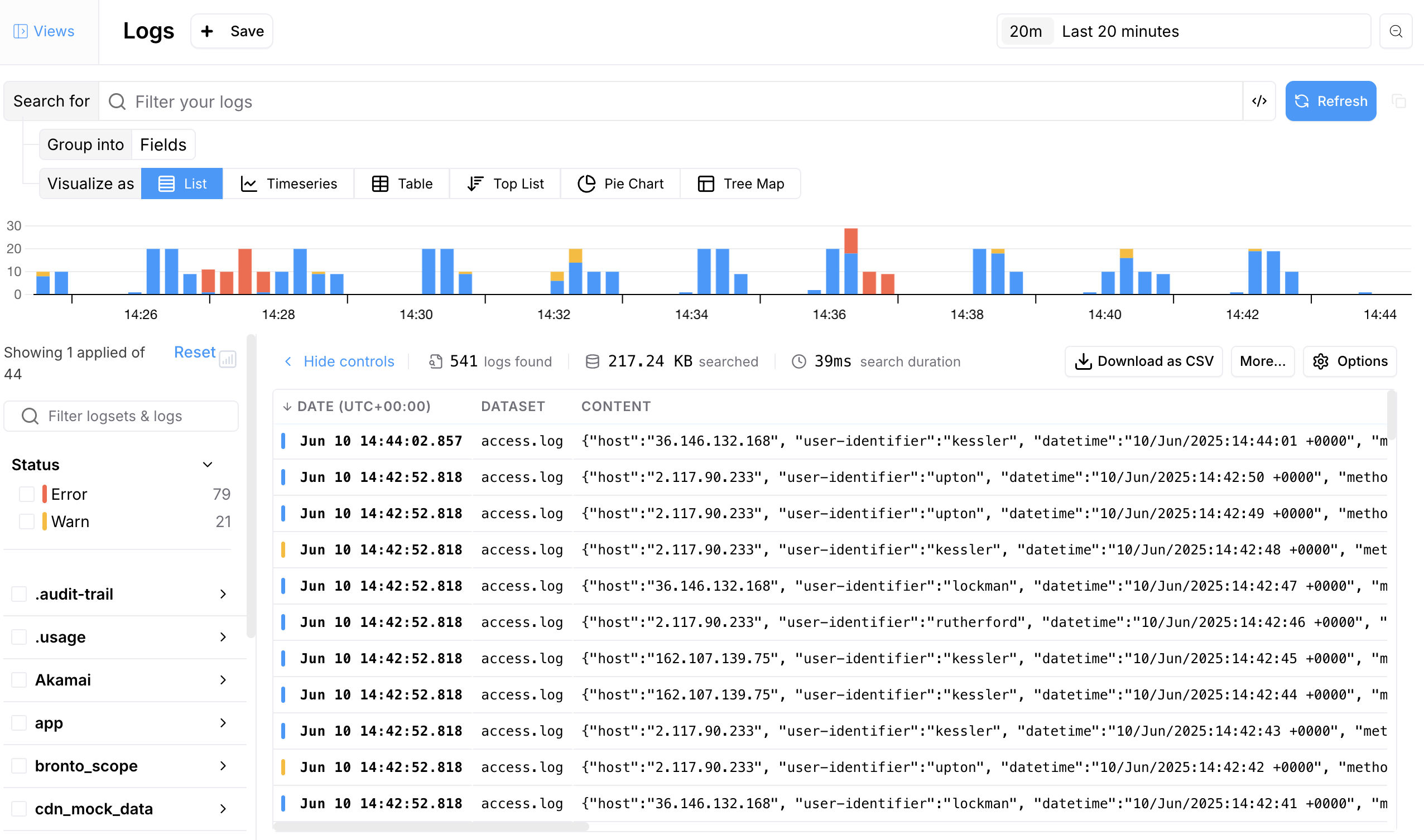Image resolution: width=1424 pixels, height=840 pixels.
Task: Switch visualization to Pie Chart
Action: click(x=620, y=184)
